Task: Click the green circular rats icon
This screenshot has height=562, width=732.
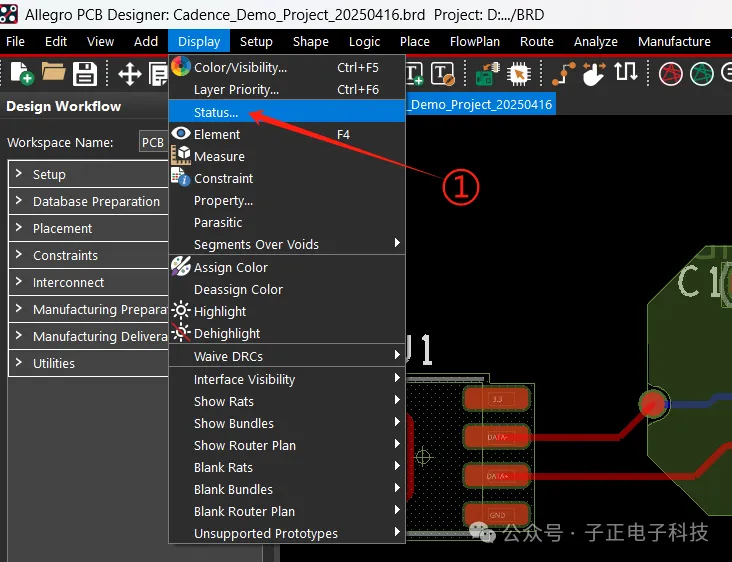Action: (702, 74)
